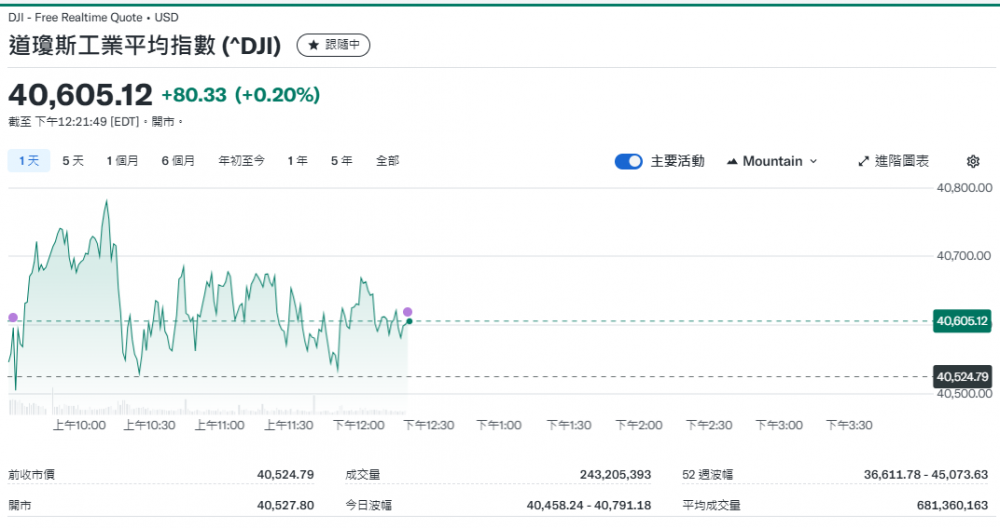Select the 1年 chart range
1000x528 pixels.
(x=297, y=160)
